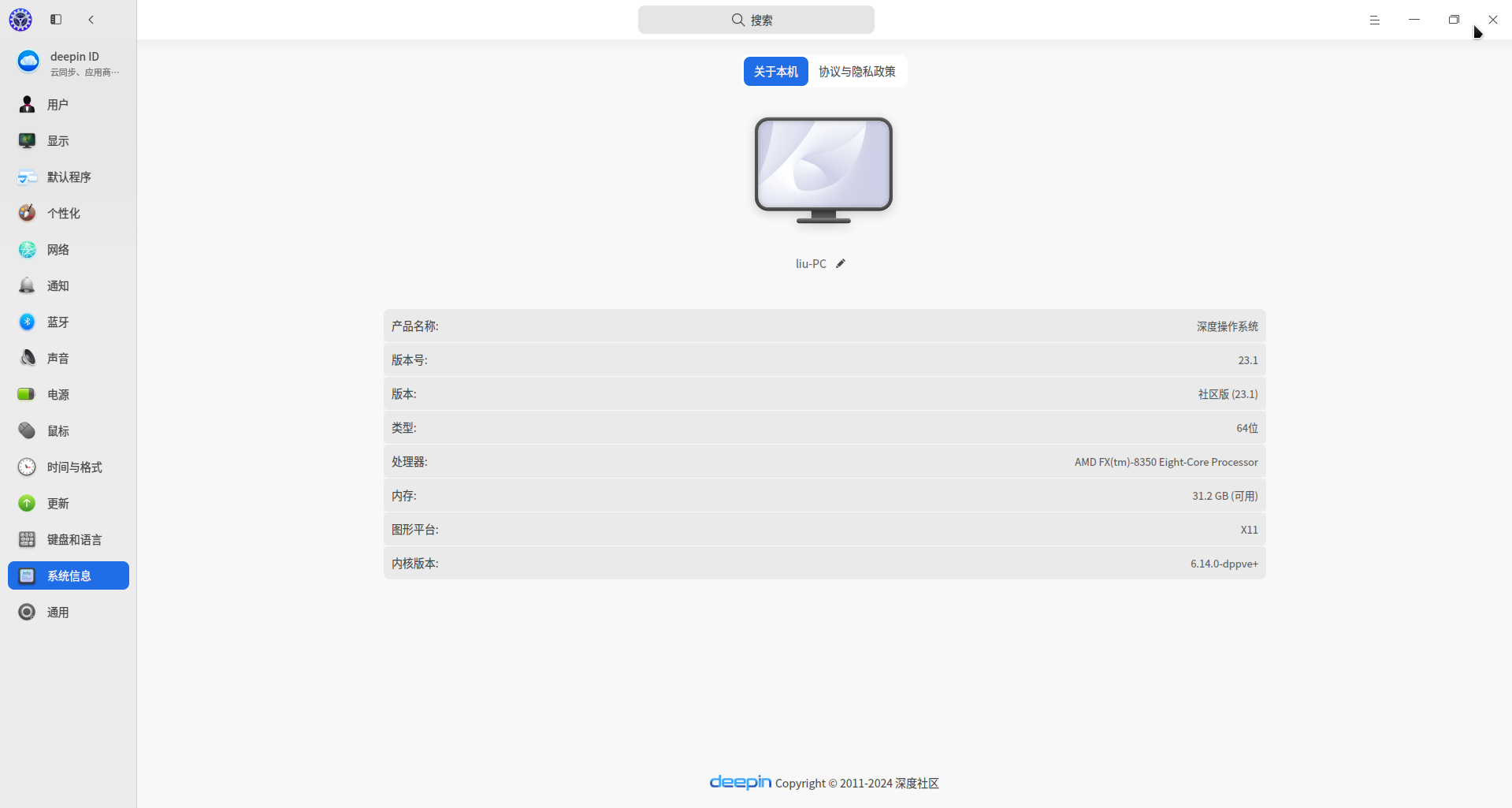Click the 个性化 label
The image size is (1512, 808).
point(64,213)
